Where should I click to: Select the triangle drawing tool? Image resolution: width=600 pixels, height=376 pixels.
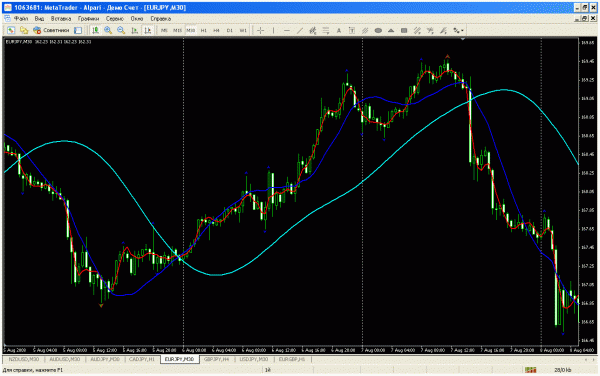pos(391,30)
